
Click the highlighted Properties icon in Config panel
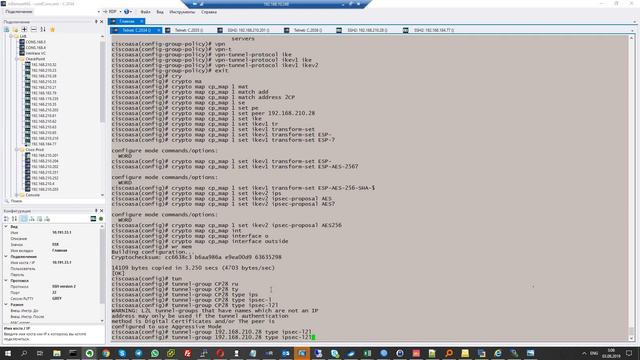coord(24,219)
